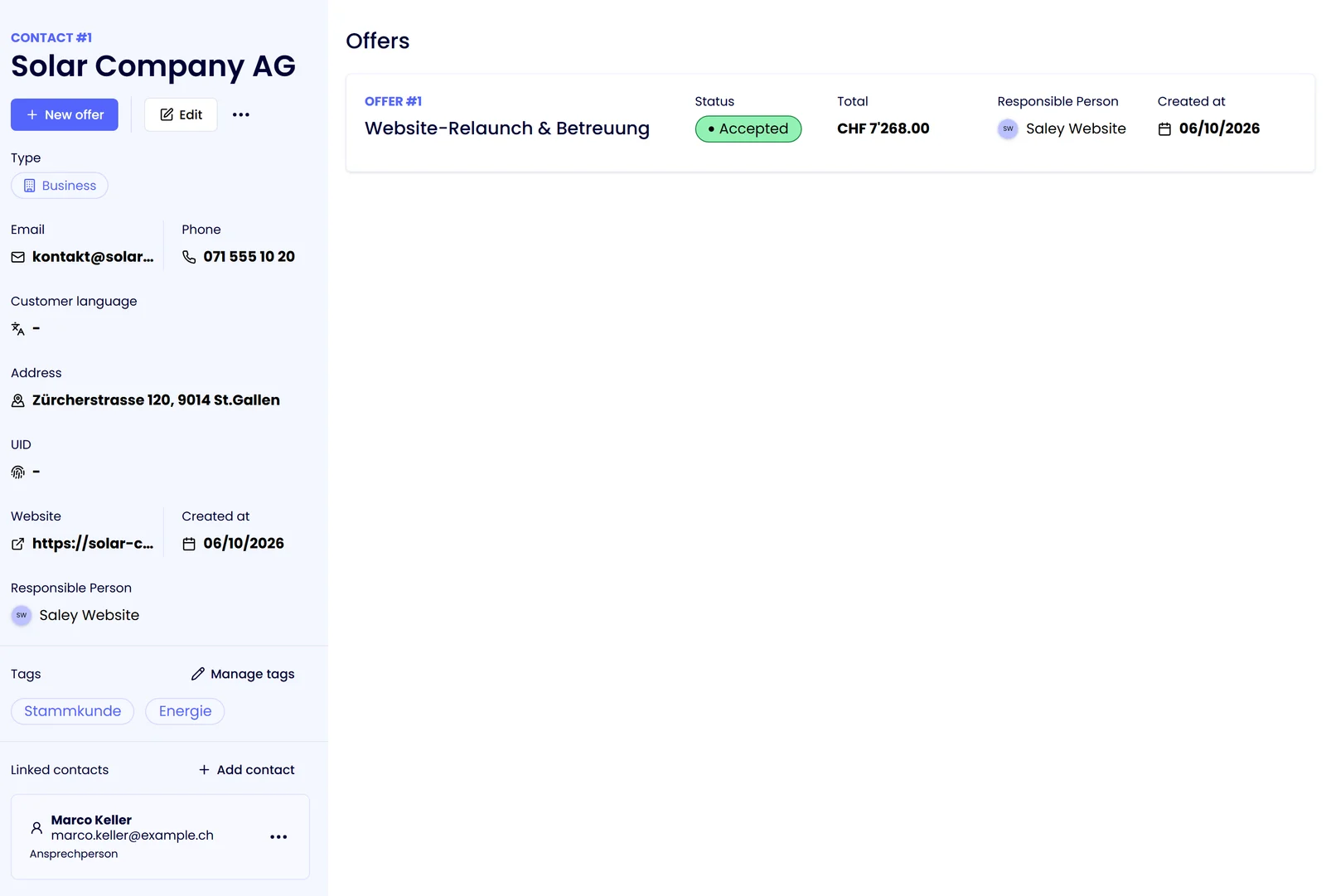1326x896 pixels.
Task: Select the Energie tag
Action: coord(185,711)
